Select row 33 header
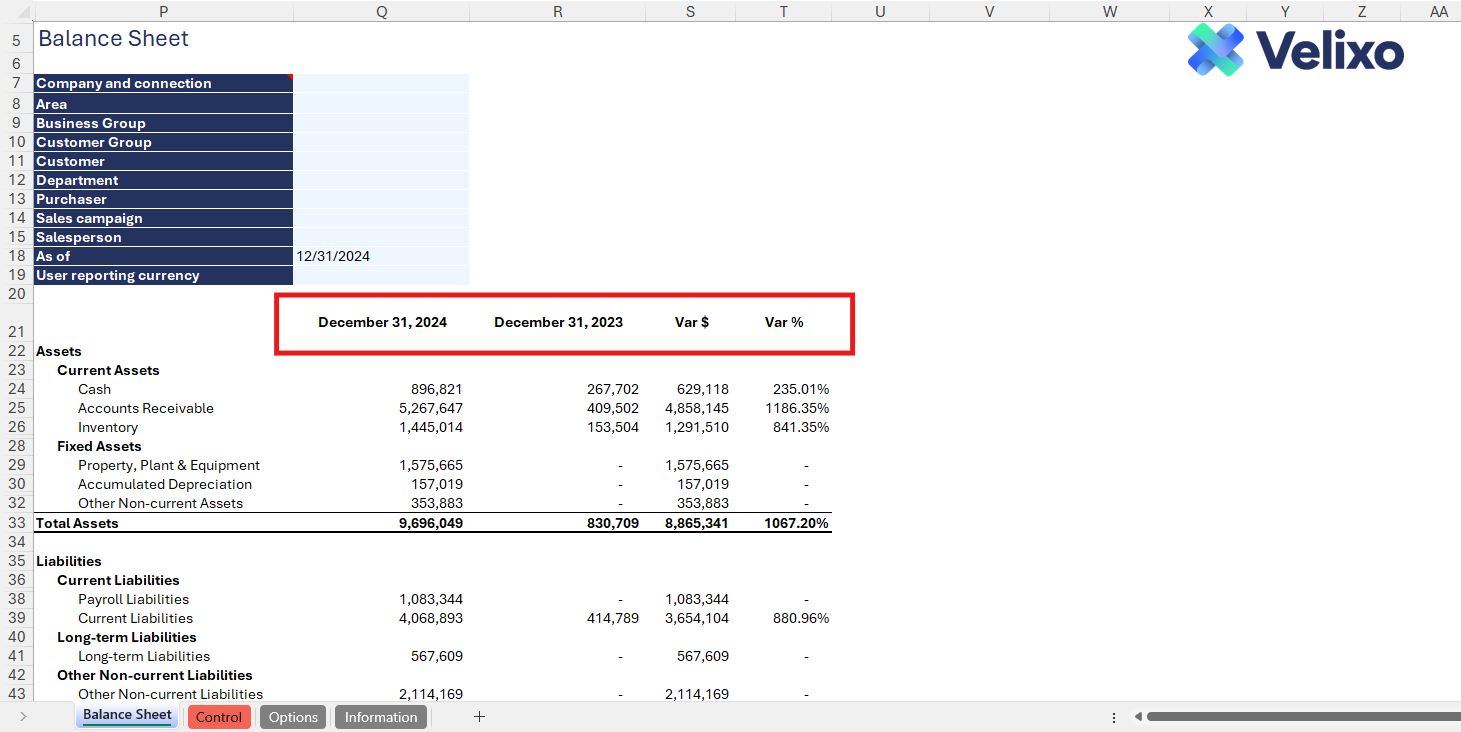 point(16,523)
